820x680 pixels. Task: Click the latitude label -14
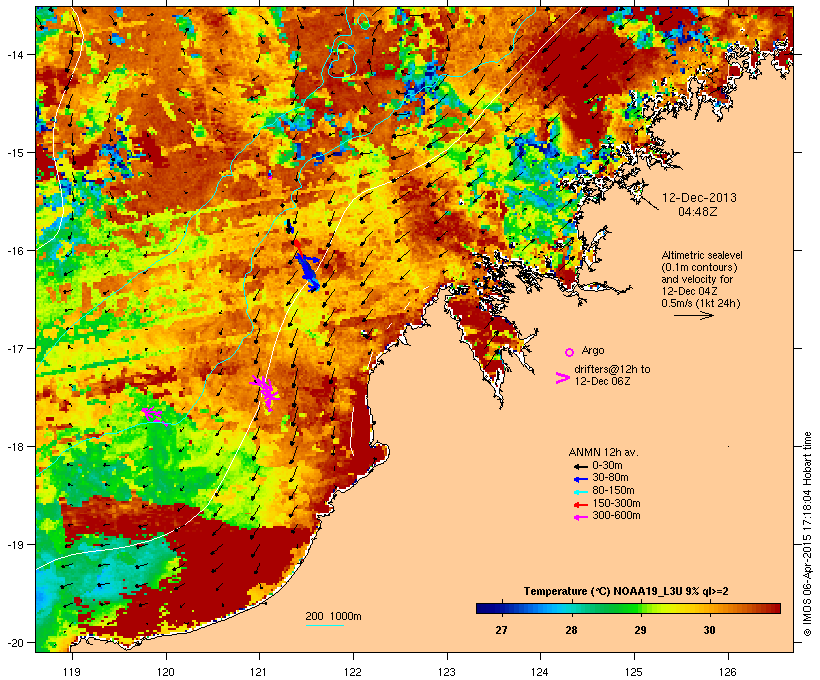[14, 54]
